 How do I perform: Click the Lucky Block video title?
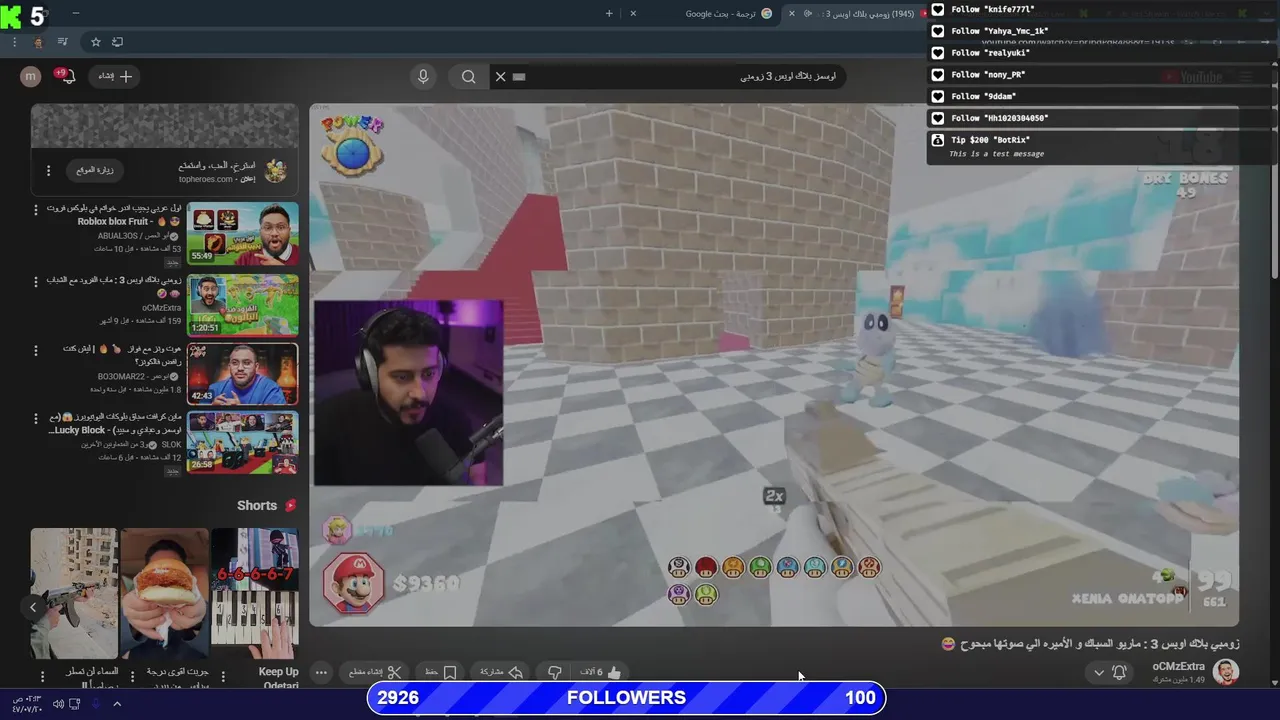click(x=114, y=424)
